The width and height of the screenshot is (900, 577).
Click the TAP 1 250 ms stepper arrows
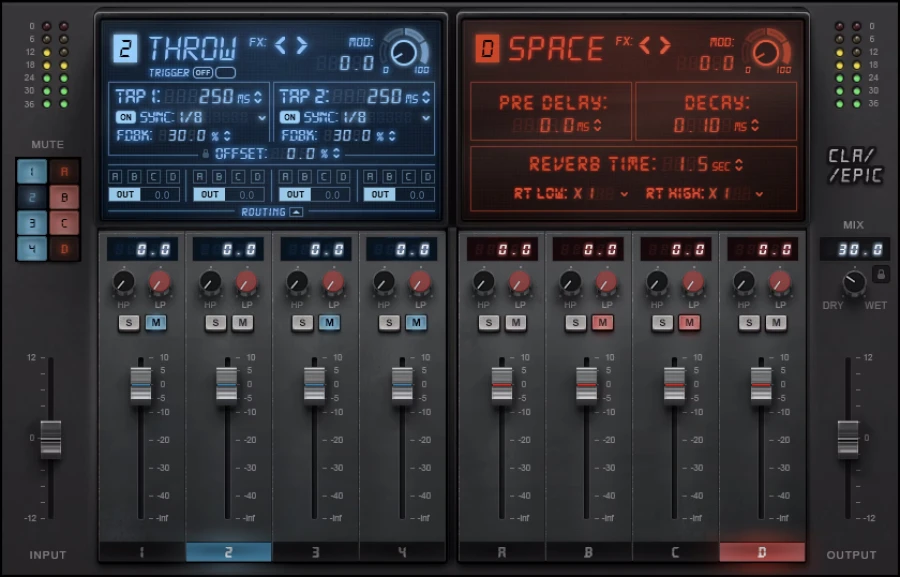point(258,98)
